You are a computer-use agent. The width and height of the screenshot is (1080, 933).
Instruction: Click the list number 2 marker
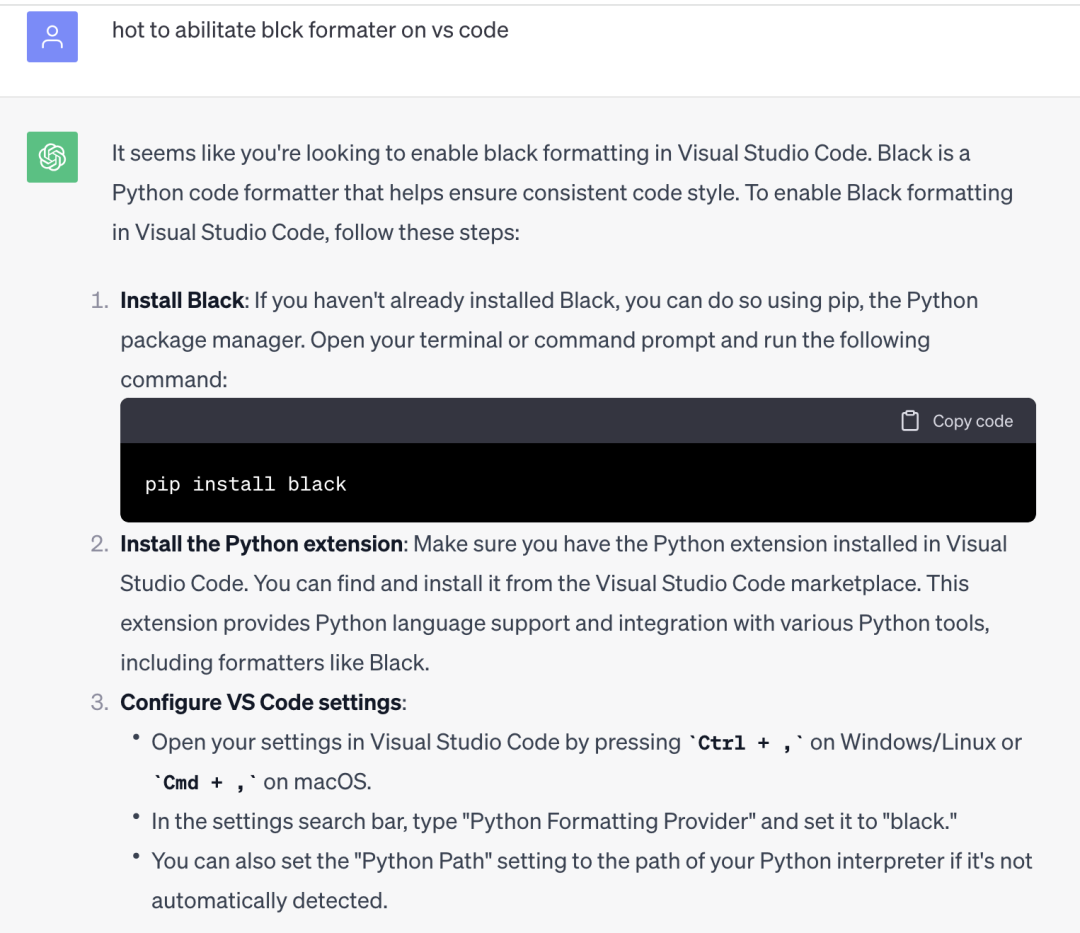(99, 544)
